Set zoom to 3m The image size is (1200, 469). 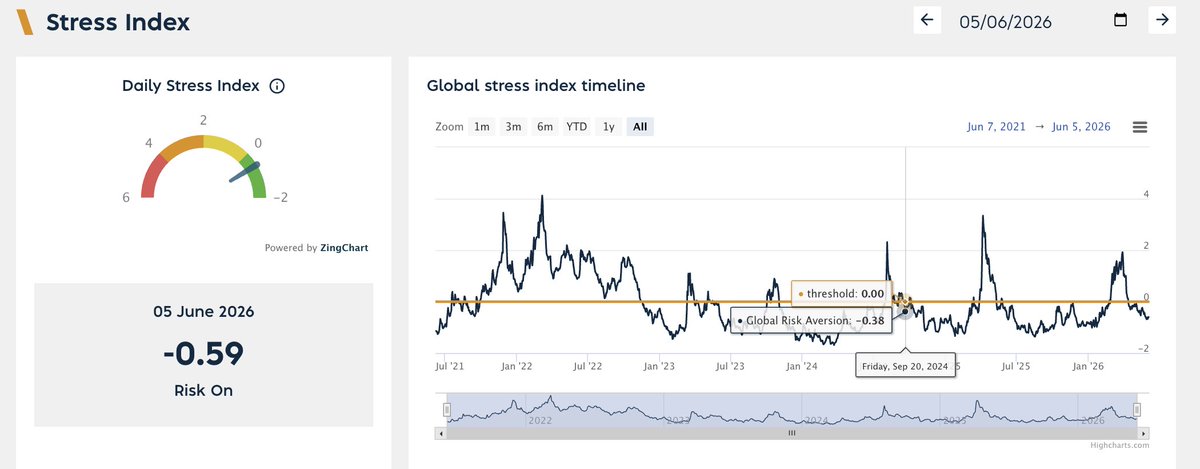pyautogui.click(x=513, y=127)
